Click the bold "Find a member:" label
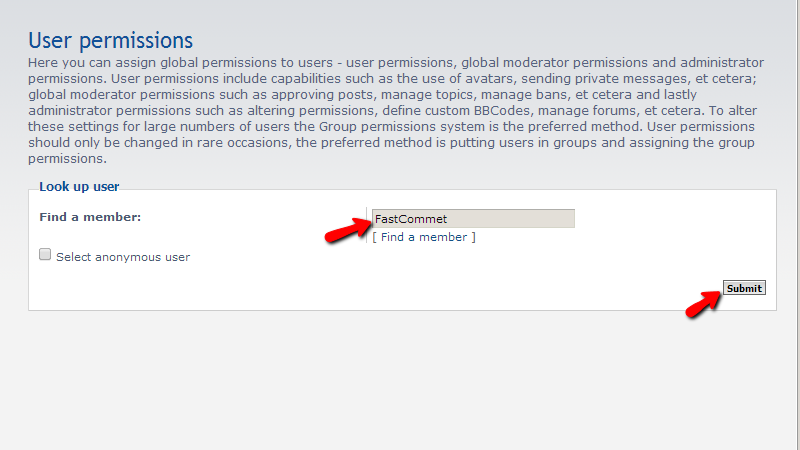Viewport: 800px width, 450px height. click(x=90, y=217)
